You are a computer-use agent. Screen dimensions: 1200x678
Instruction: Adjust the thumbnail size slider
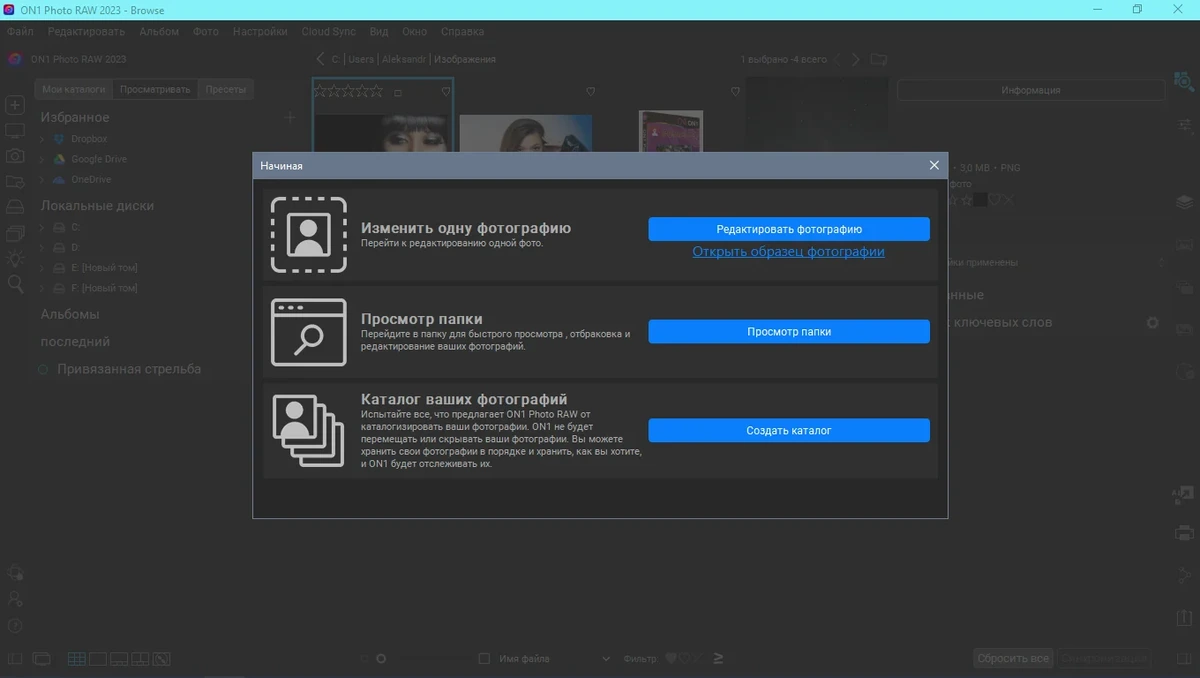(x=380, y=659)
